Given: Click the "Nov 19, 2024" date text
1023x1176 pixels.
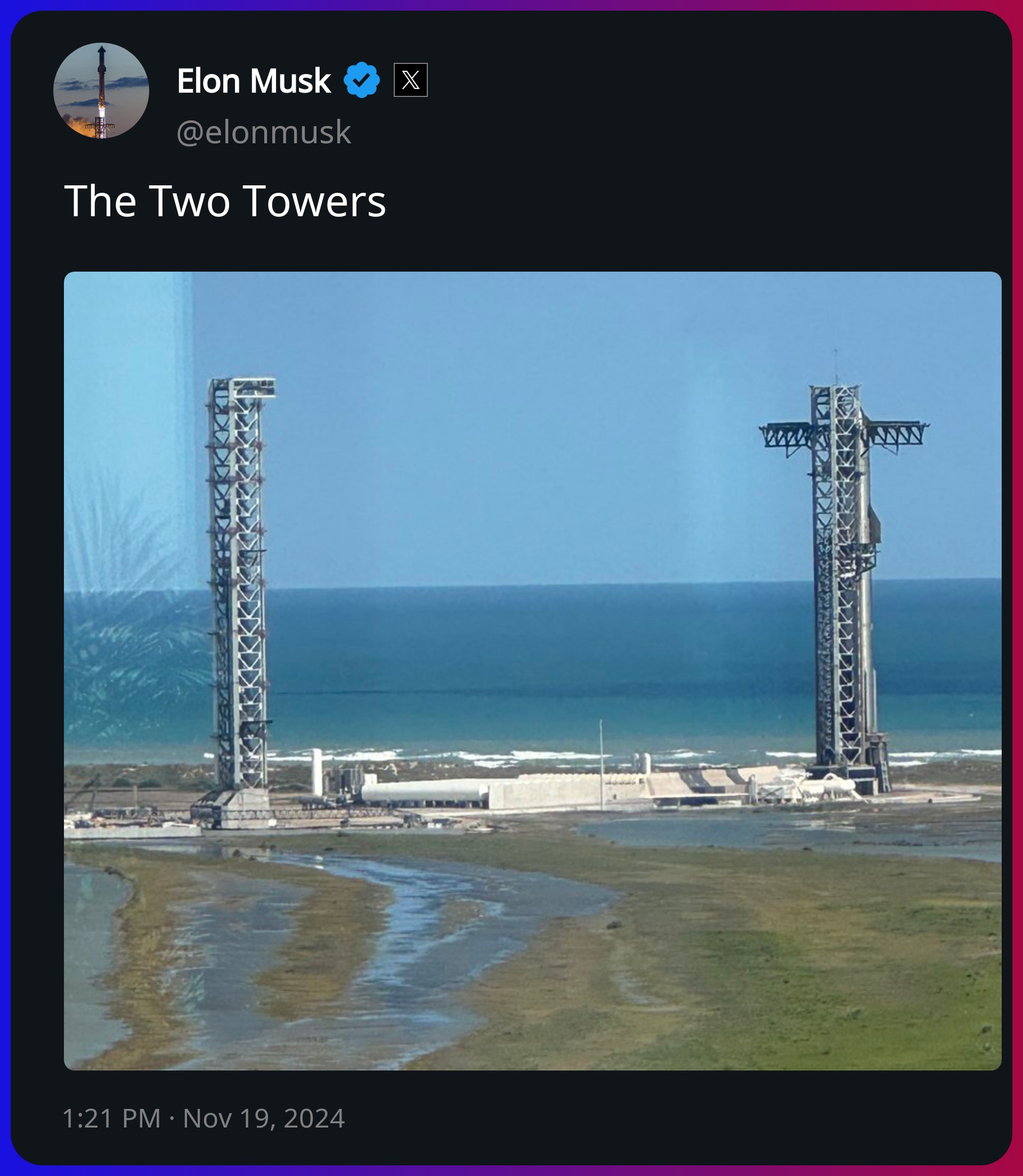Looking at the screenshot, I should (264, 1118).
